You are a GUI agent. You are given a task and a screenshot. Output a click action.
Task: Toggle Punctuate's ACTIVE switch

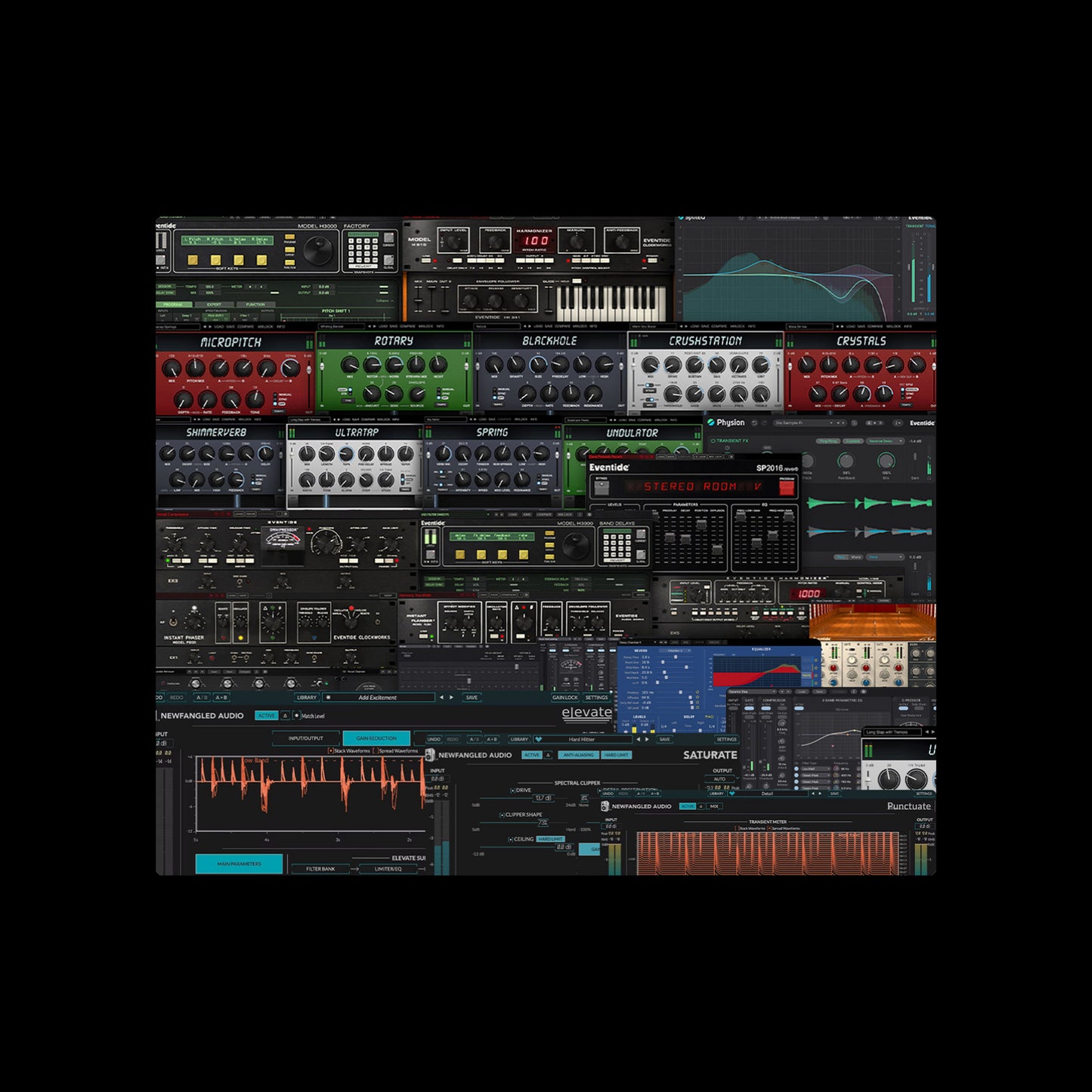tap(687, 806)
